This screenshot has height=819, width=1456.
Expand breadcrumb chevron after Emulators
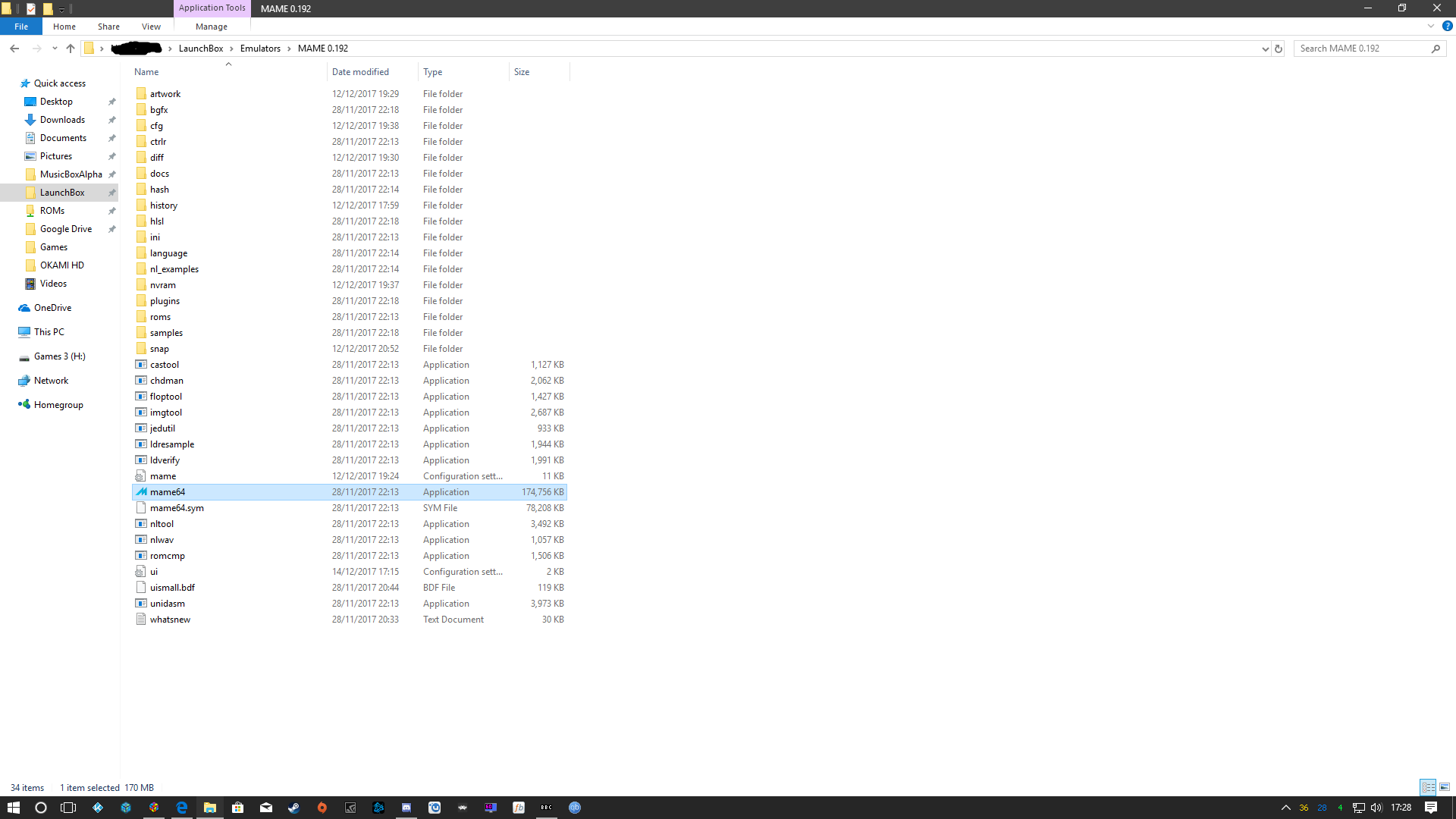(x=289, y=49)
